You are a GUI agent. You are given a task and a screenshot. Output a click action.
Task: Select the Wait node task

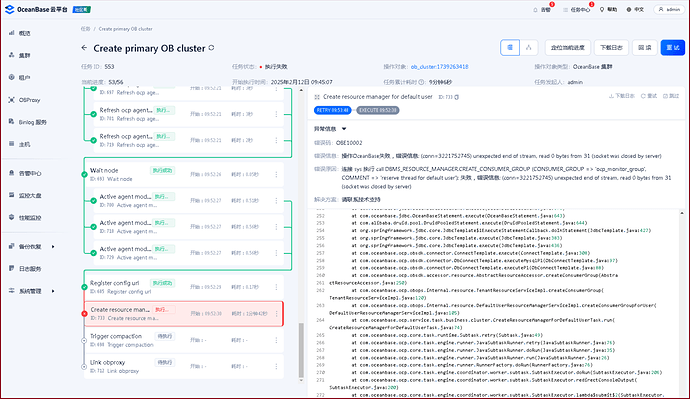[184, 174]
